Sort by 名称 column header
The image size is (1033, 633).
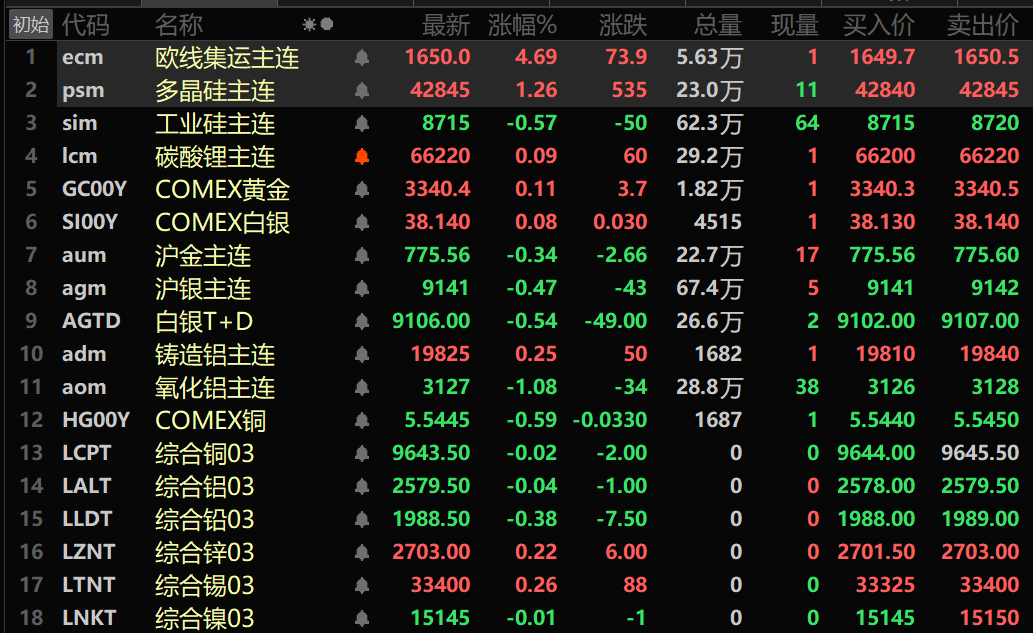click(x=179, y=26)
